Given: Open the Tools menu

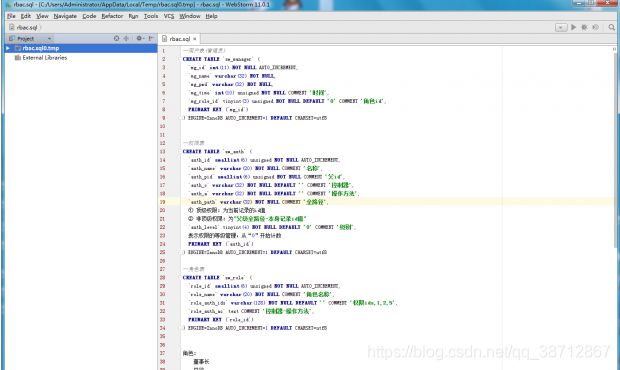Looking at the screenshot, I should (x=151, y=16).
